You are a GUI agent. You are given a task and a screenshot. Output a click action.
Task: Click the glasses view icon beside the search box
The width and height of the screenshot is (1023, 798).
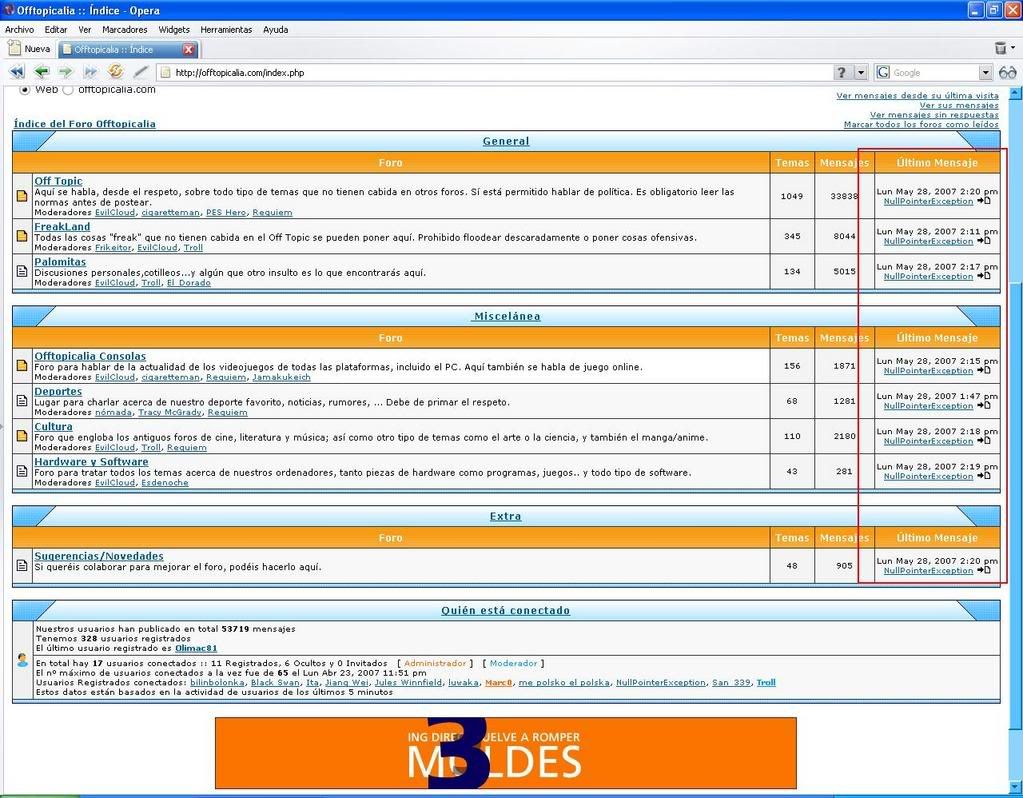[x=1007, y=72]
